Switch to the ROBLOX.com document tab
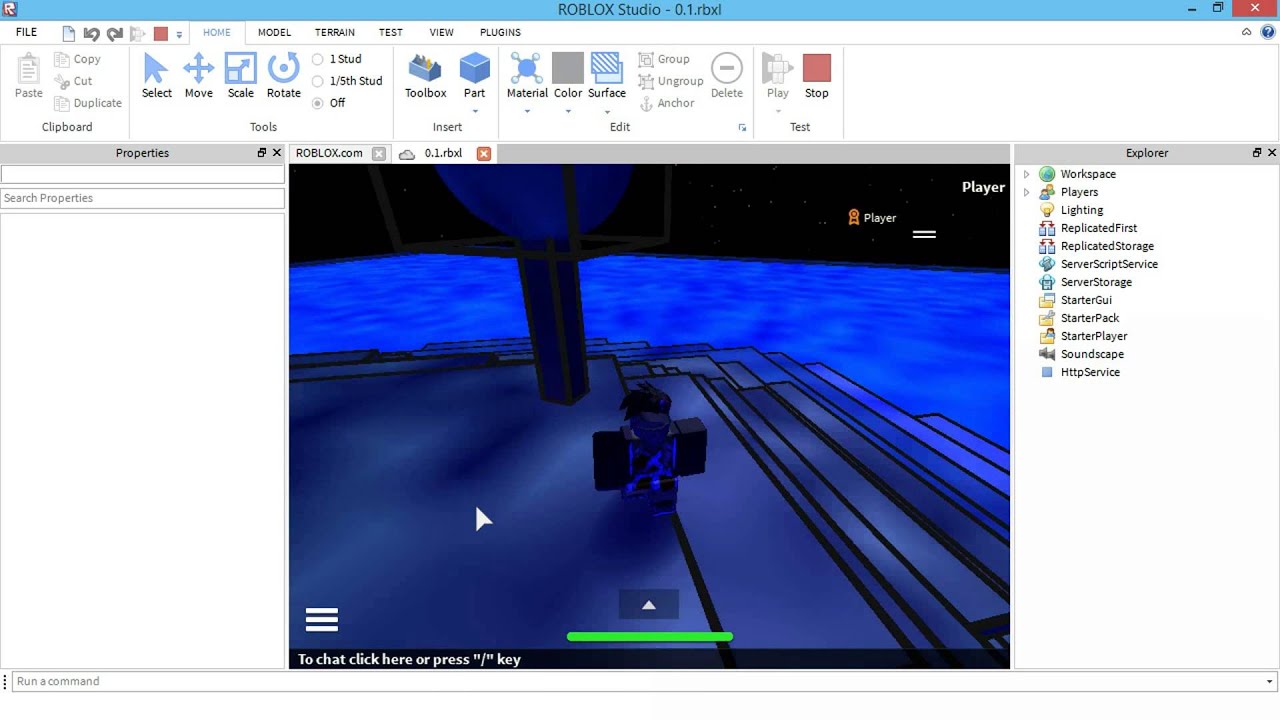This screenshot has height=720, width=1280. click(329, 153)
